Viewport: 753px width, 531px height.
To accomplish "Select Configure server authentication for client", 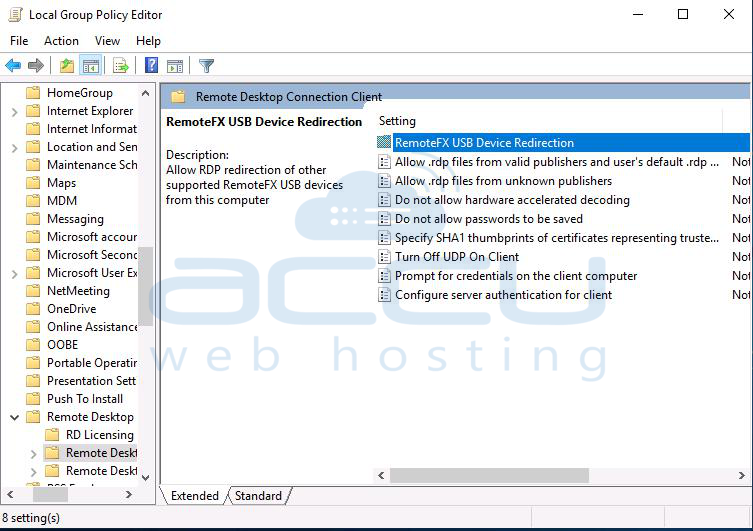I will pyautogui.click(x=503, y=295).
